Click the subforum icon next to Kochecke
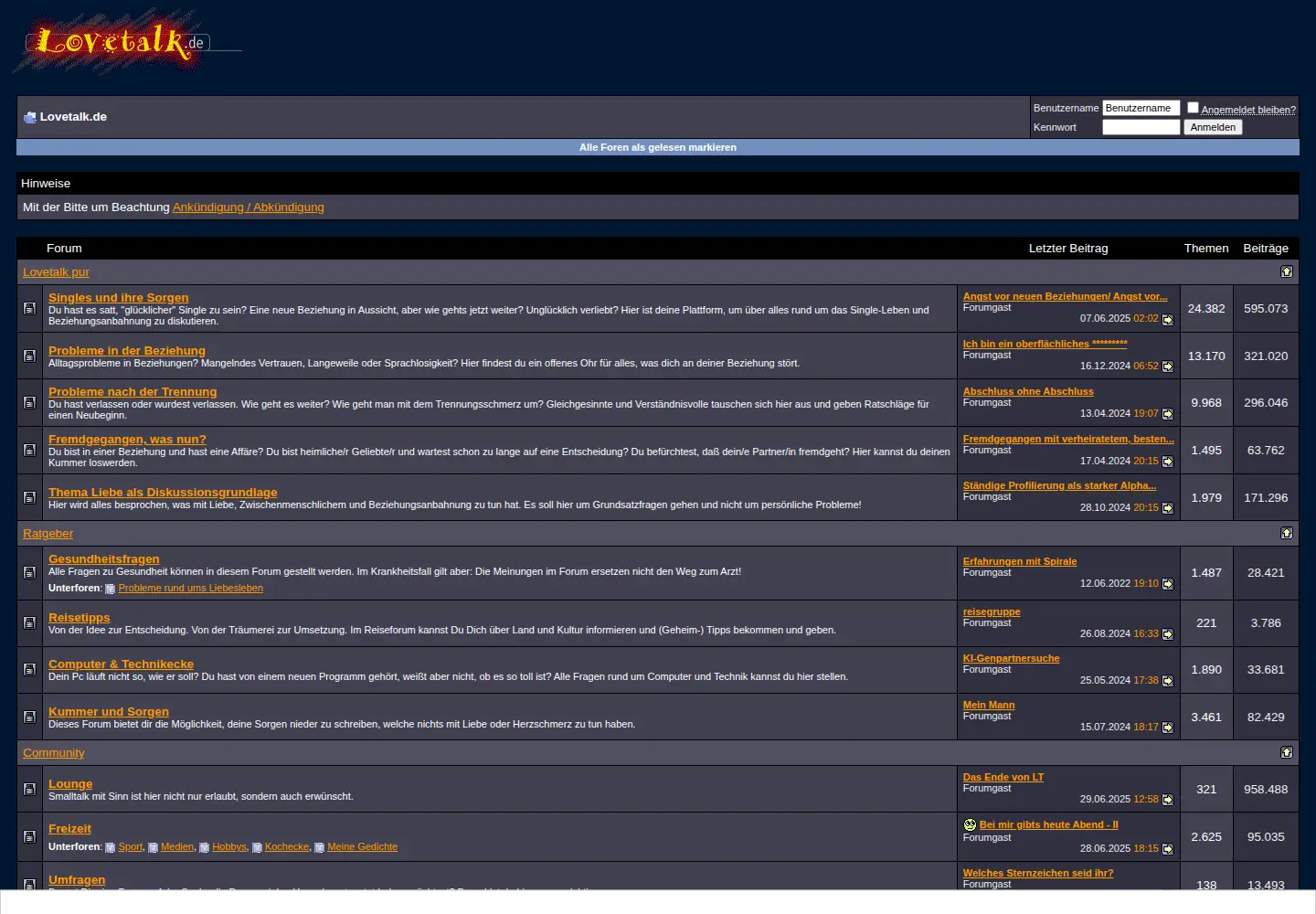This screenshot has height=914, width=1316. [x=257, y=847]
